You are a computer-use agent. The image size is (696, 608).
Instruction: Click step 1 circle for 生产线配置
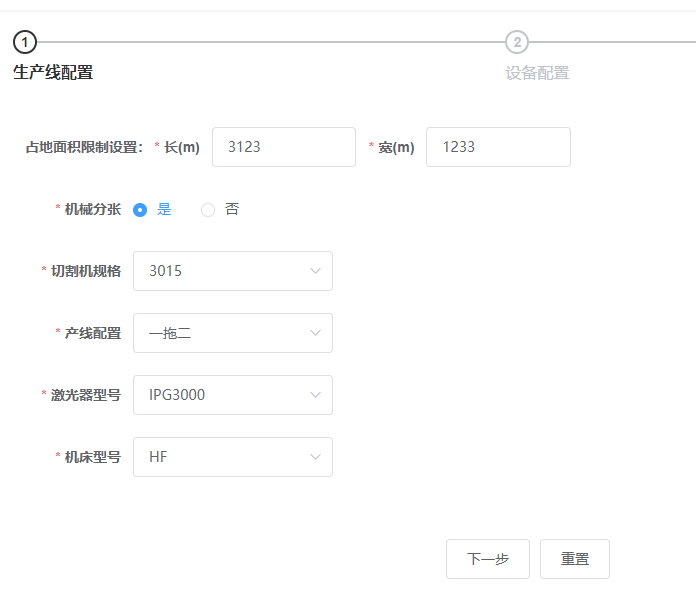pos(25,42)
